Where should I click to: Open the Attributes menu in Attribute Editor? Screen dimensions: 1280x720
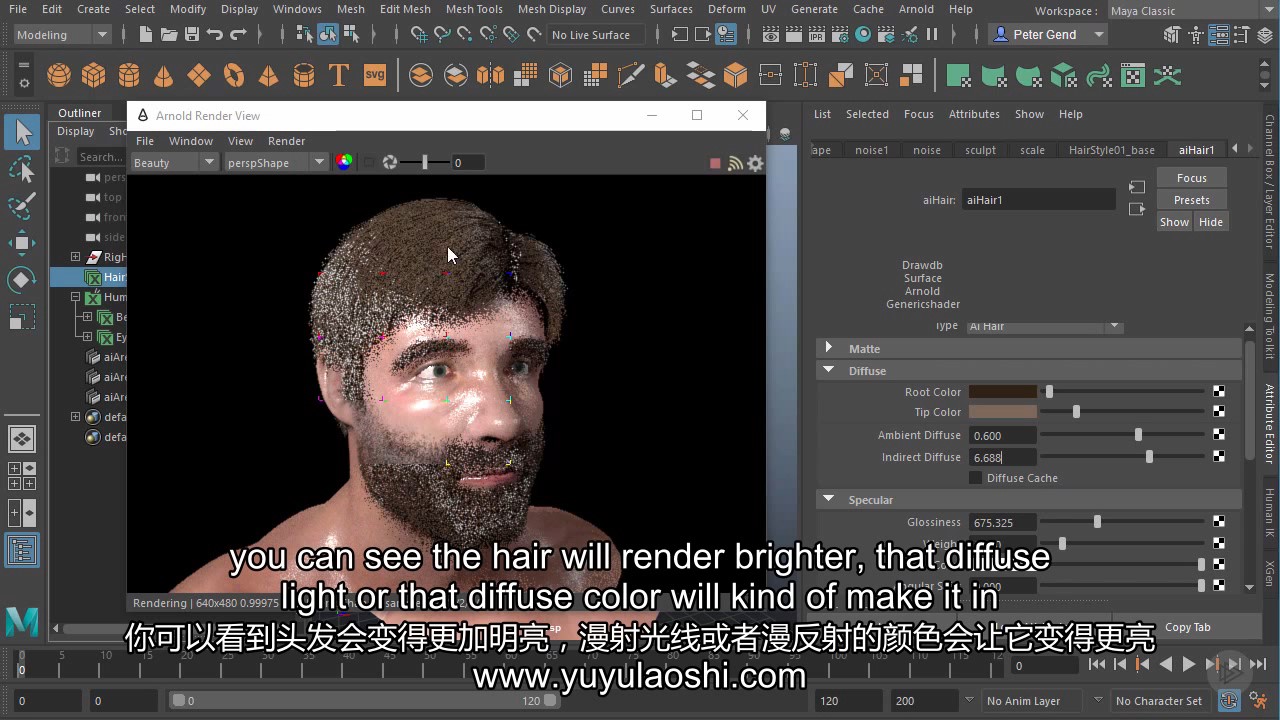[x=974, y=114]
